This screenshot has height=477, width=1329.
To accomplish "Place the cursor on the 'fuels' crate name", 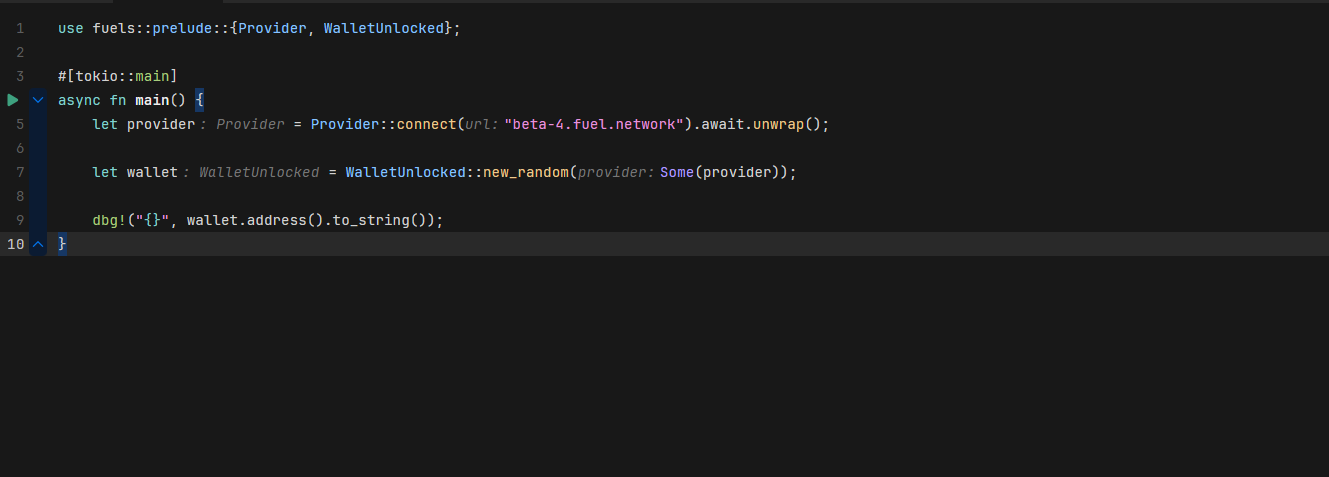I will (114, 28).
